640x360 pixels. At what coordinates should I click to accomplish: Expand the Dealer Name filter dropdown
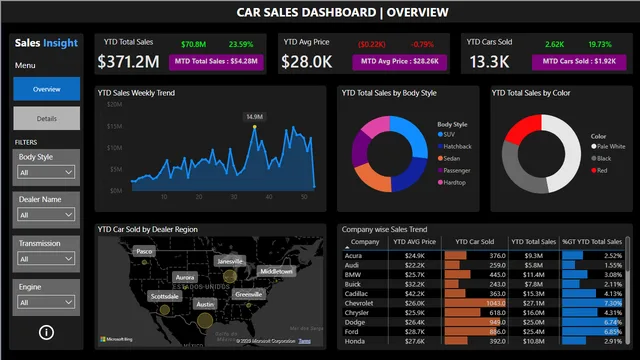coord(46,215)
